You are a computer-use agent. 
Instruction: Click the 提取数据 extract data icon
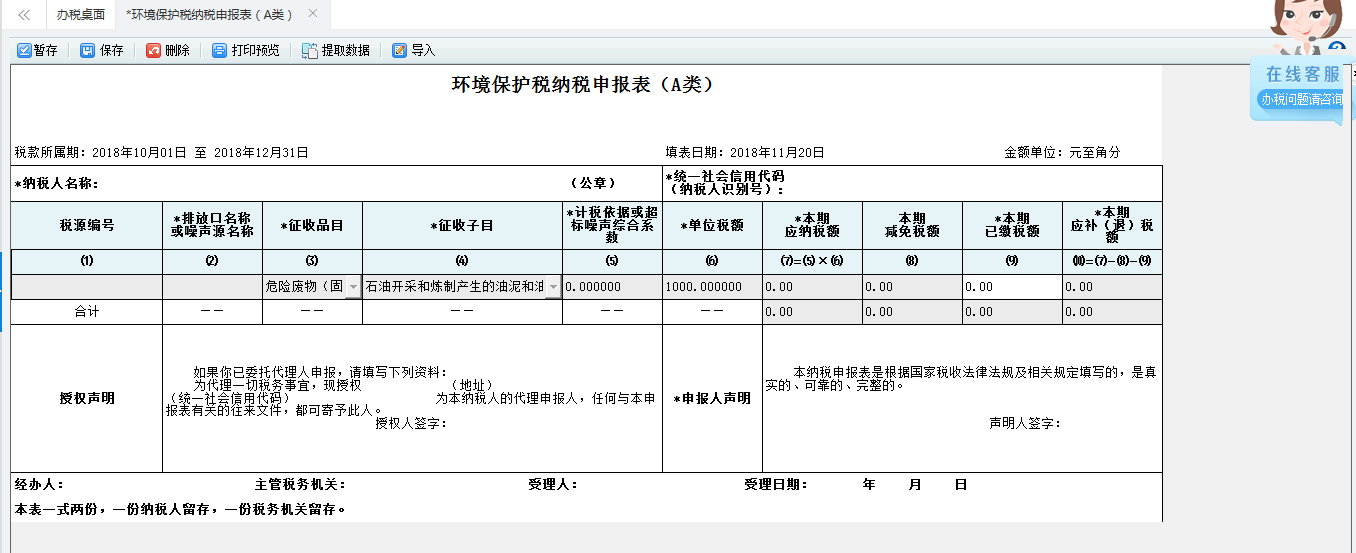click(x=310, y=50)
